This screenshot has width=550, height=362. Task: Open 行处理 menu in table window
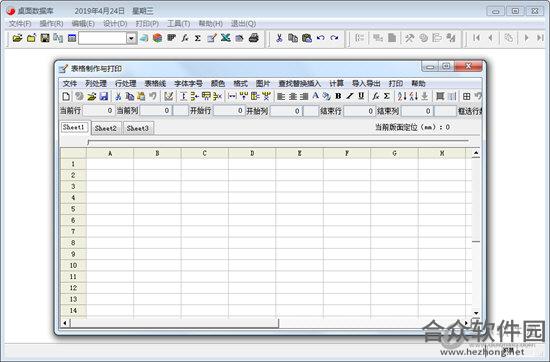click(x=126, y=83)
